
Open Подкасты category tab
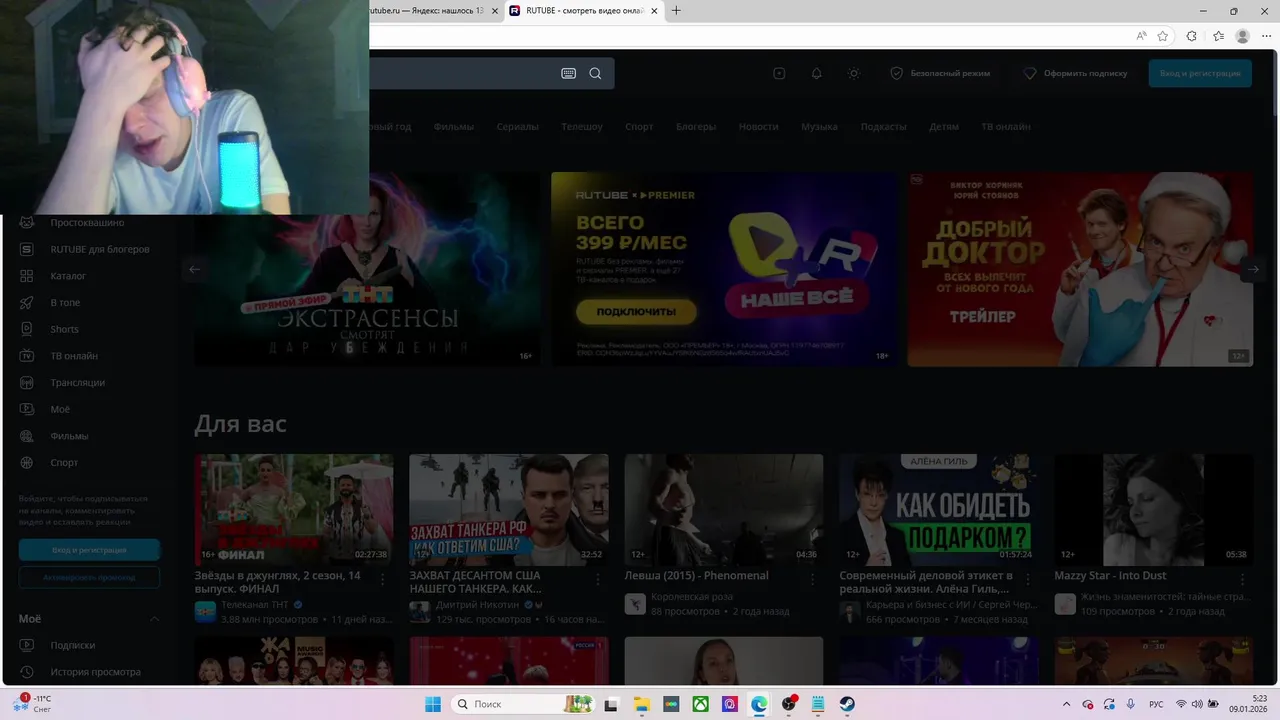[x=883, y=127]
